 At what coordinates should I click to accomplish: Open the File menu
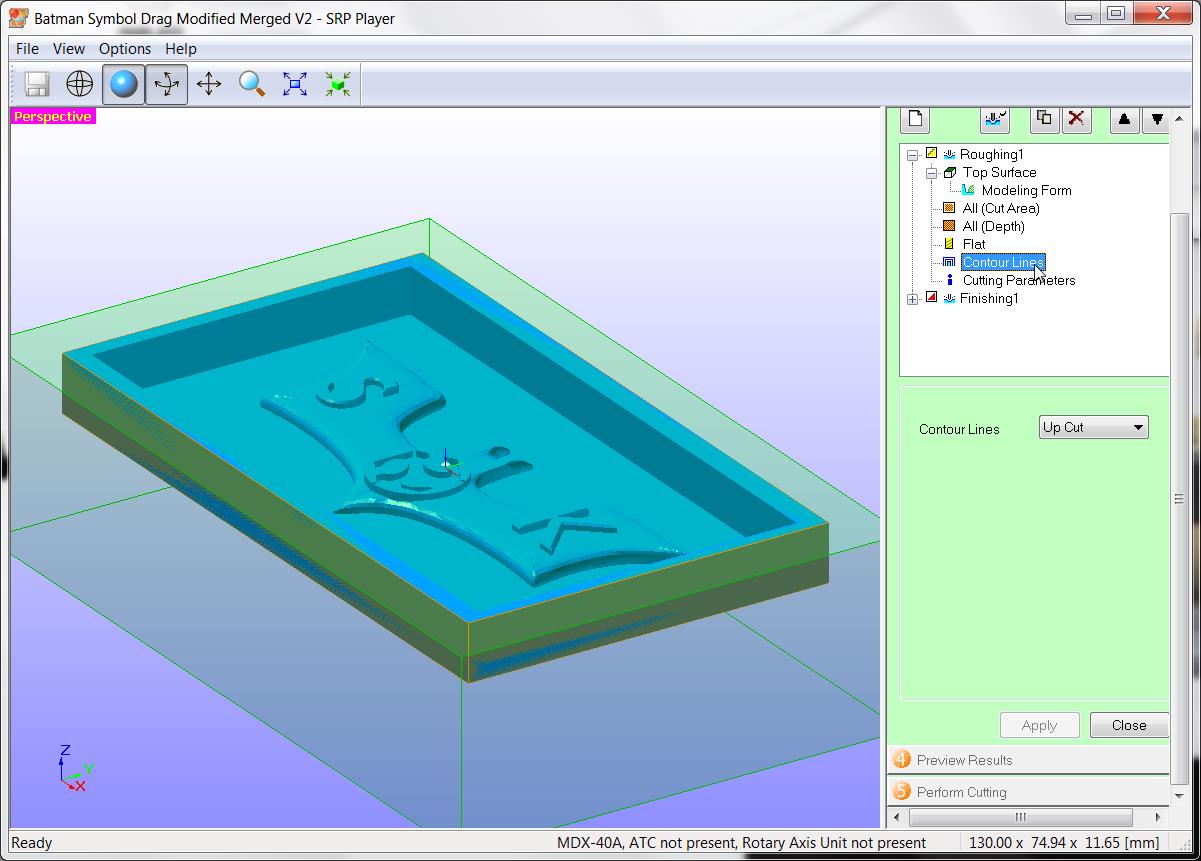point(28,48)
